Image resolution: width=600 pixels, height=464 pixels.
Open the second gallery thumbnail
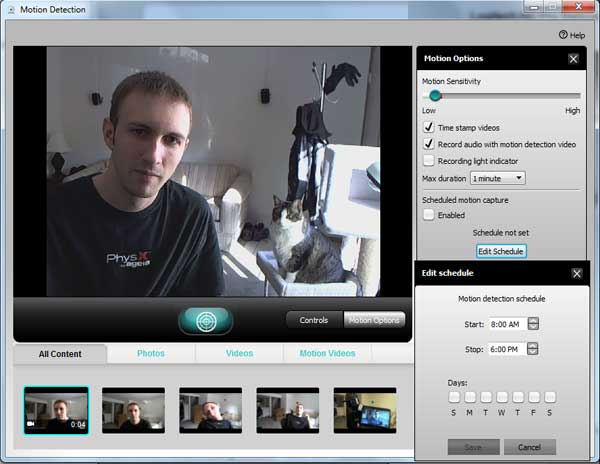point(134,410)
